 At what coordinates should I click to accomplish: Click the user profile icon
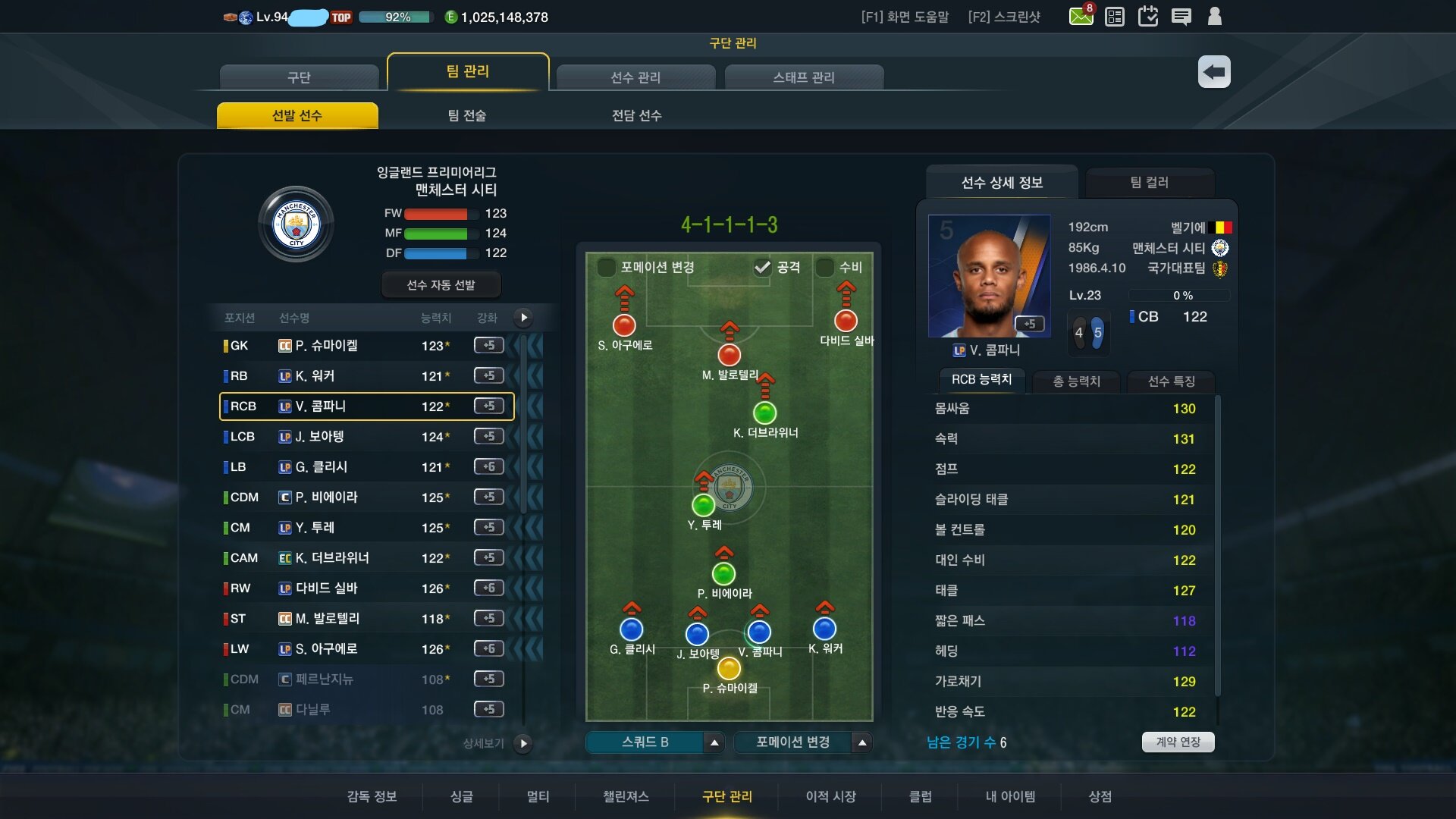1215,16
